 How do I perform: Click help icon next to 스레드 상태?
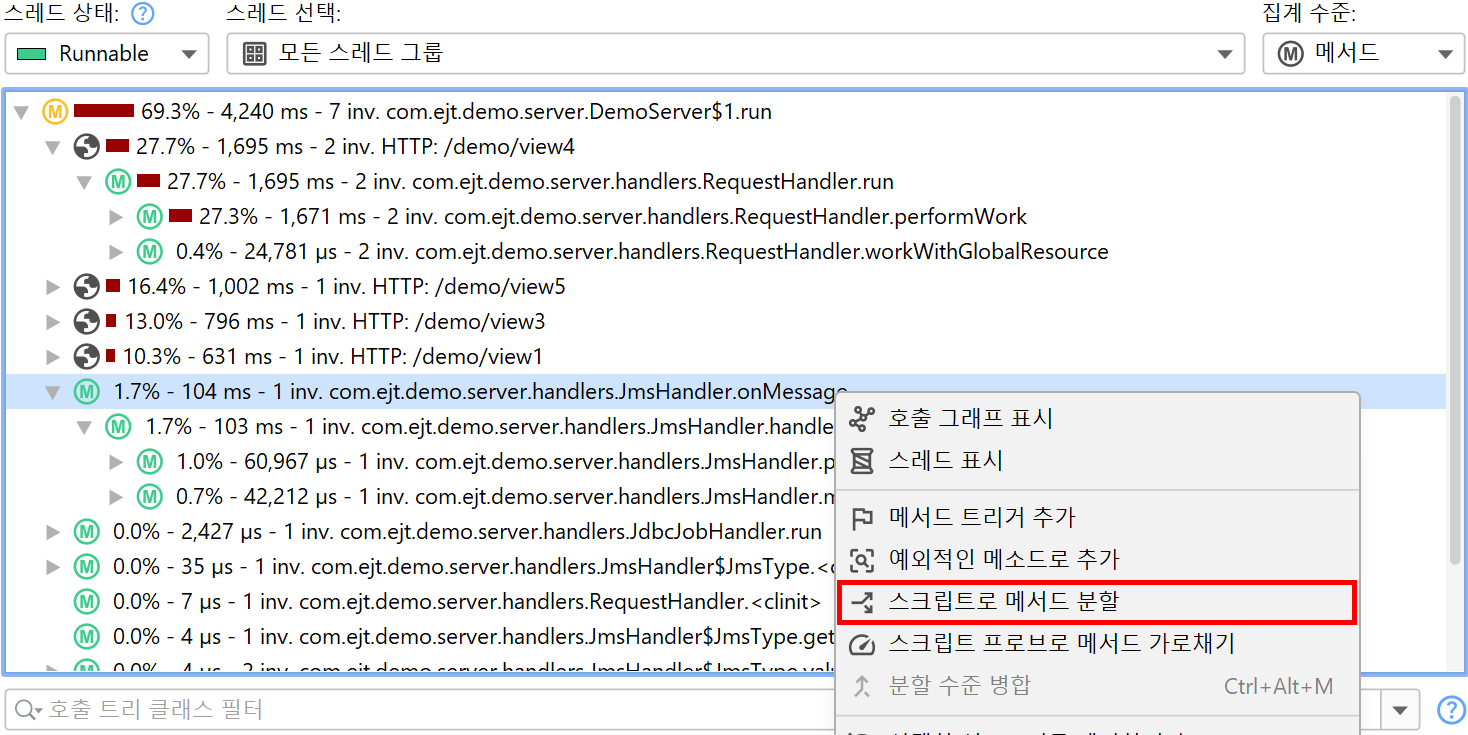point(143,14)
